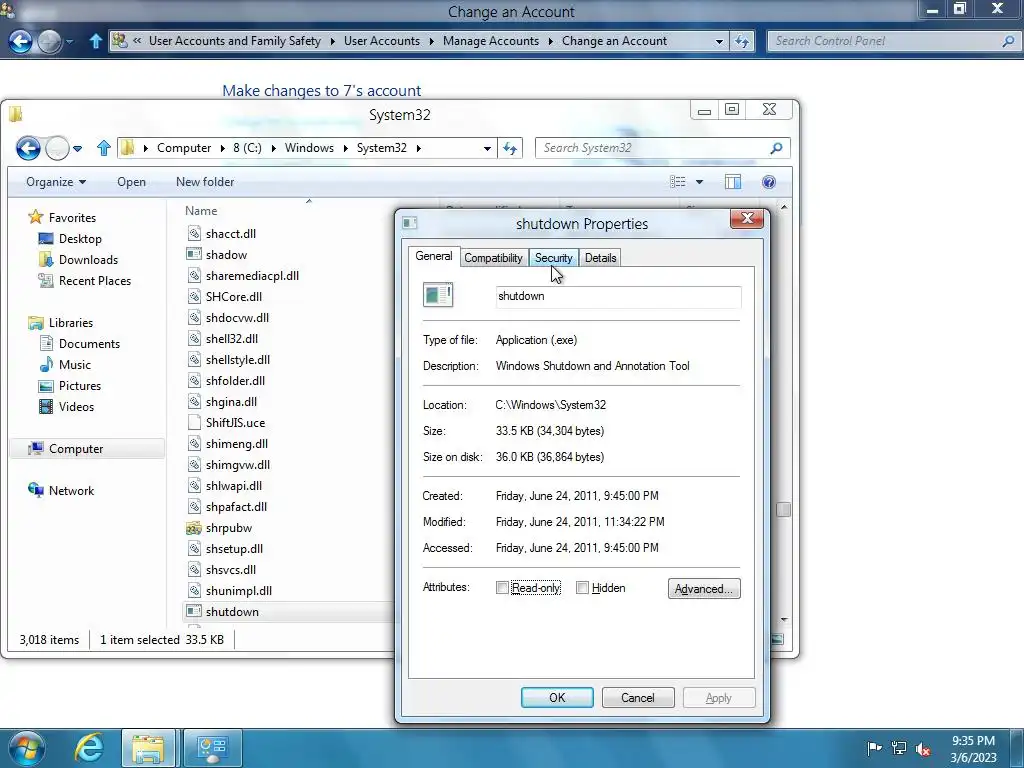Switch to Compatibility tab
Screen dimensions: 1024x768
tap(493, 258)
